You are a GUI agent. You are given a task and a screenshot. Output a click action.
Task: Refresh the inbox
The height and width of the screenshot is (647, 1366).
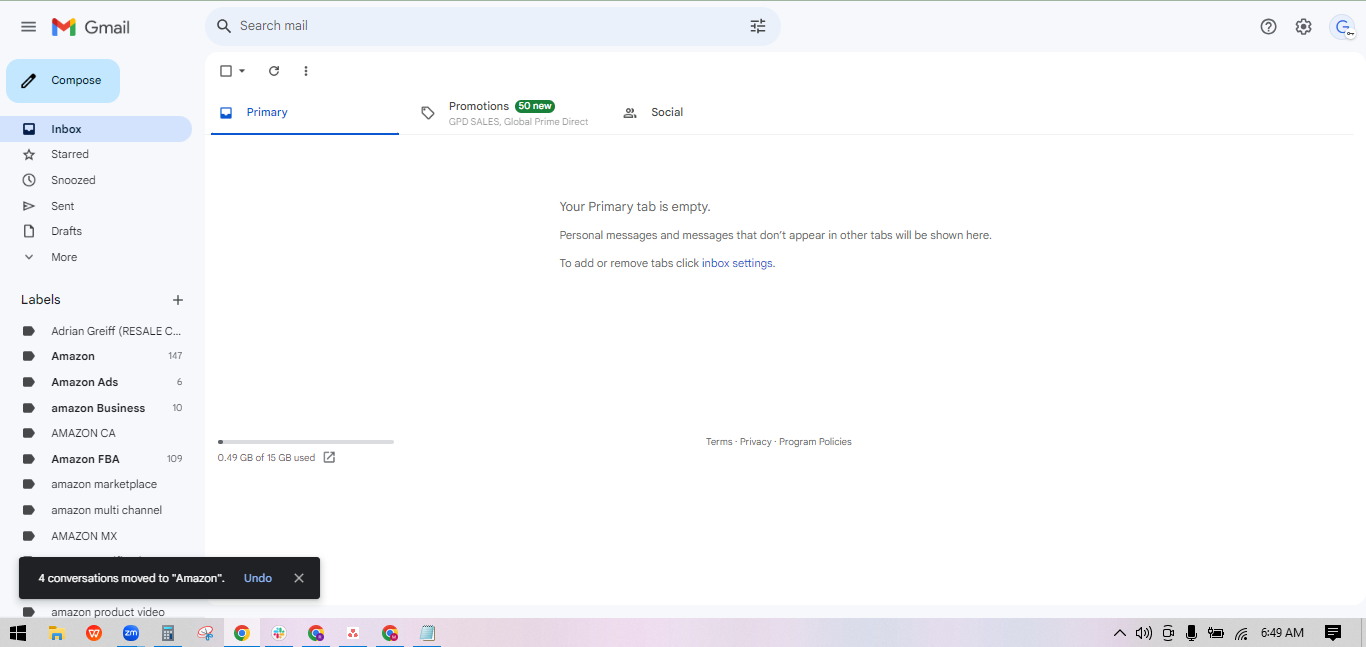coord(274,71)
